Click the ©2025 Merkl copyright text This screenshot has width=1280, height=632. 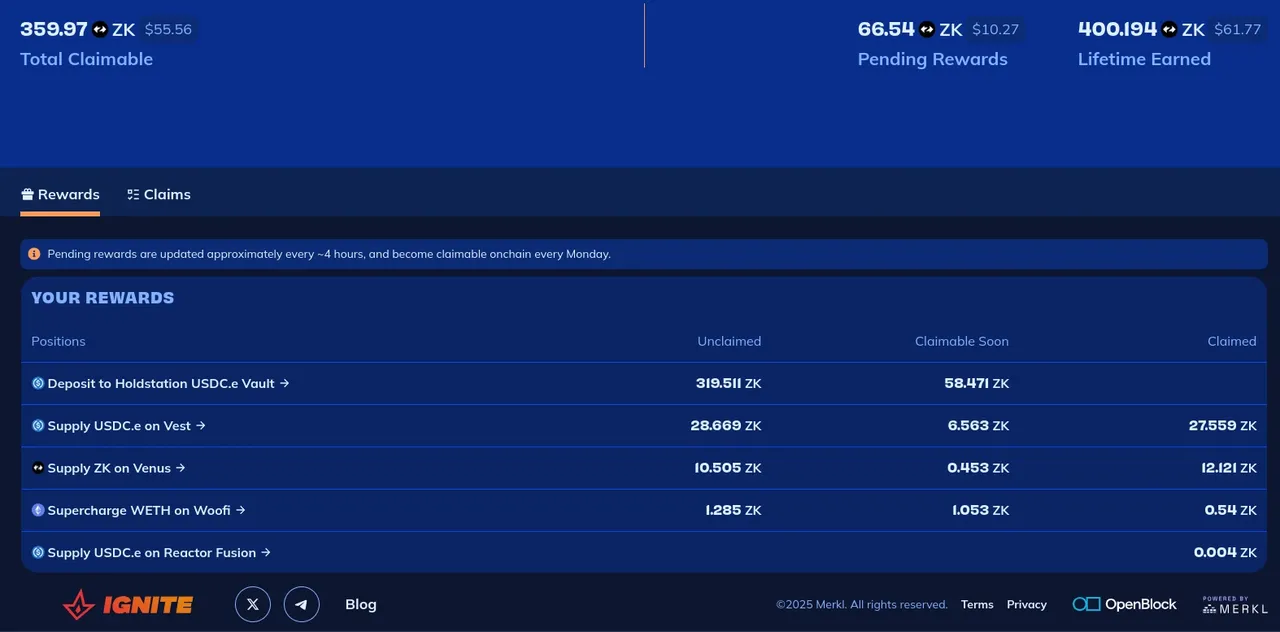point(862,605)
